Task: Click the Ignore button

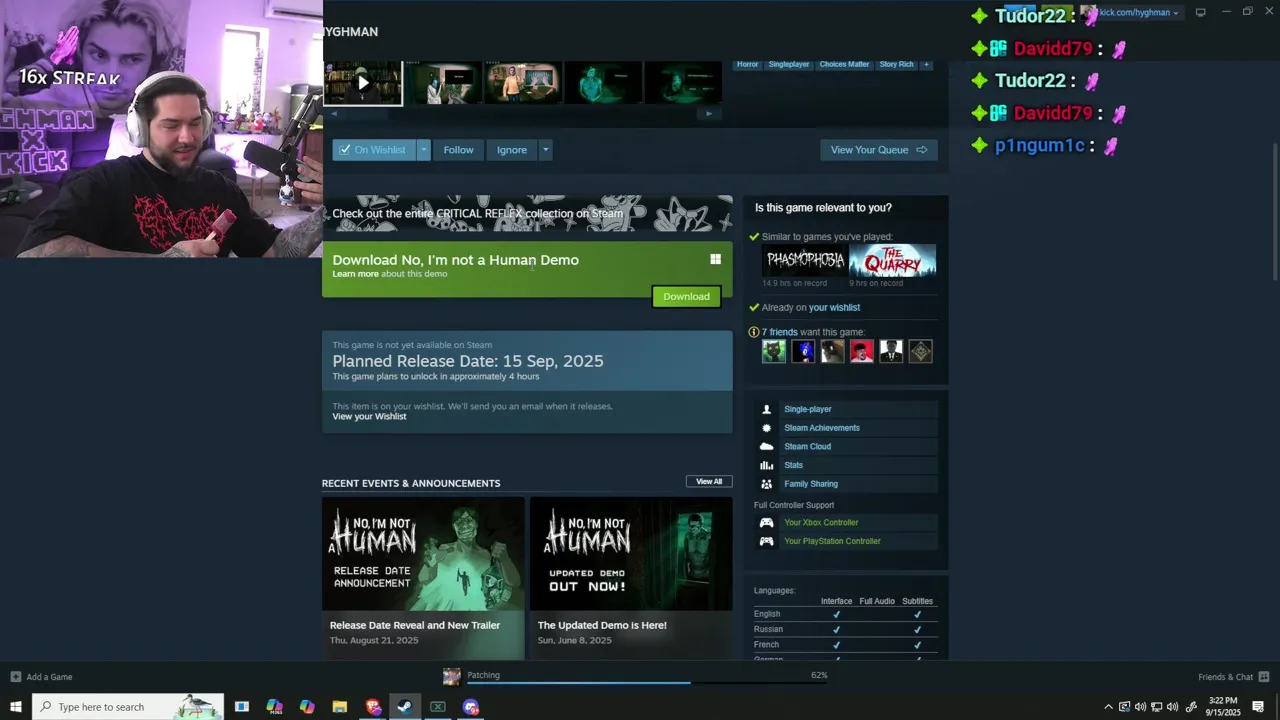Action: (511, 150)
